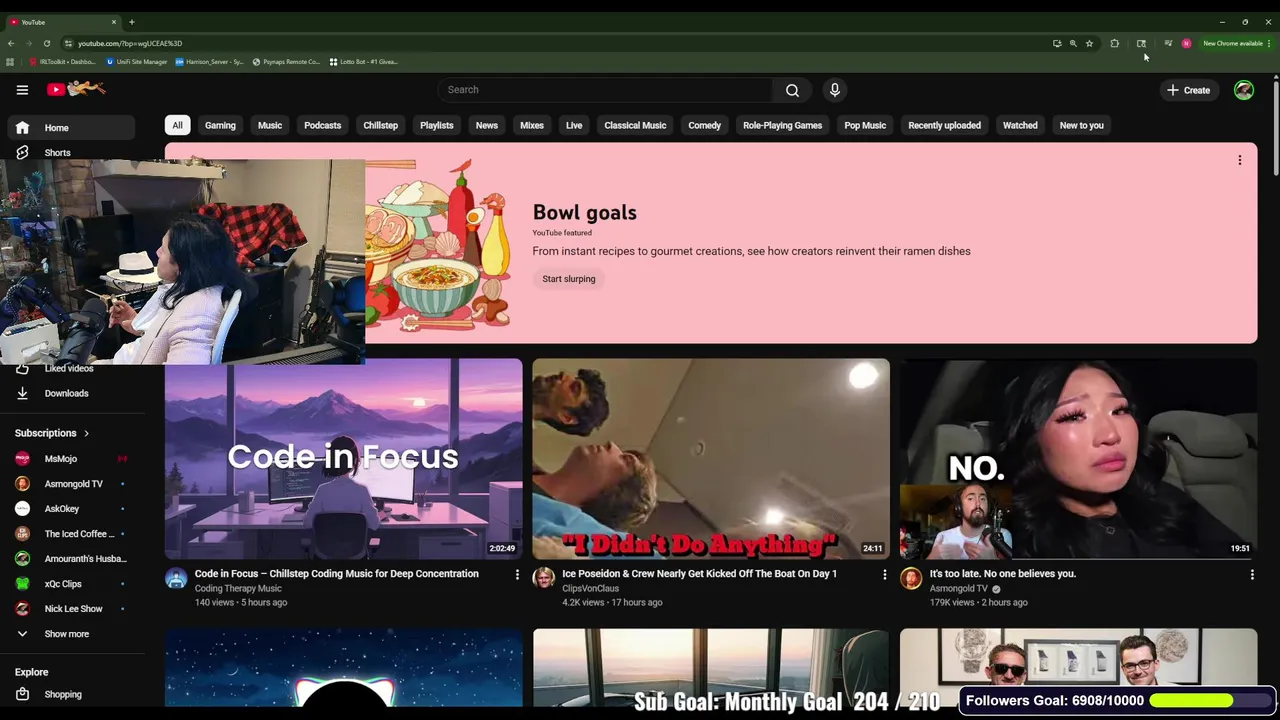Select the Classical Music chip
1280x720 pixels.
(x=635, y=126)
